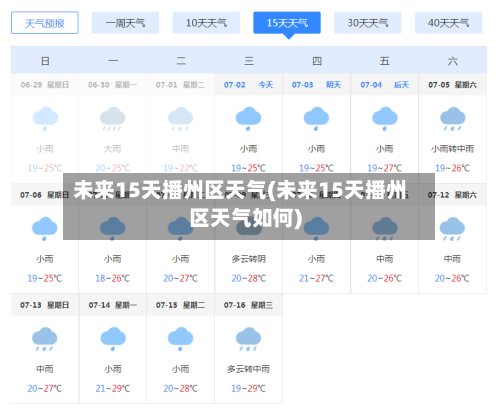Click the 四 weekday column header
Image resolution: width=500 pixels, height=413 pixels.
[317, 61]
